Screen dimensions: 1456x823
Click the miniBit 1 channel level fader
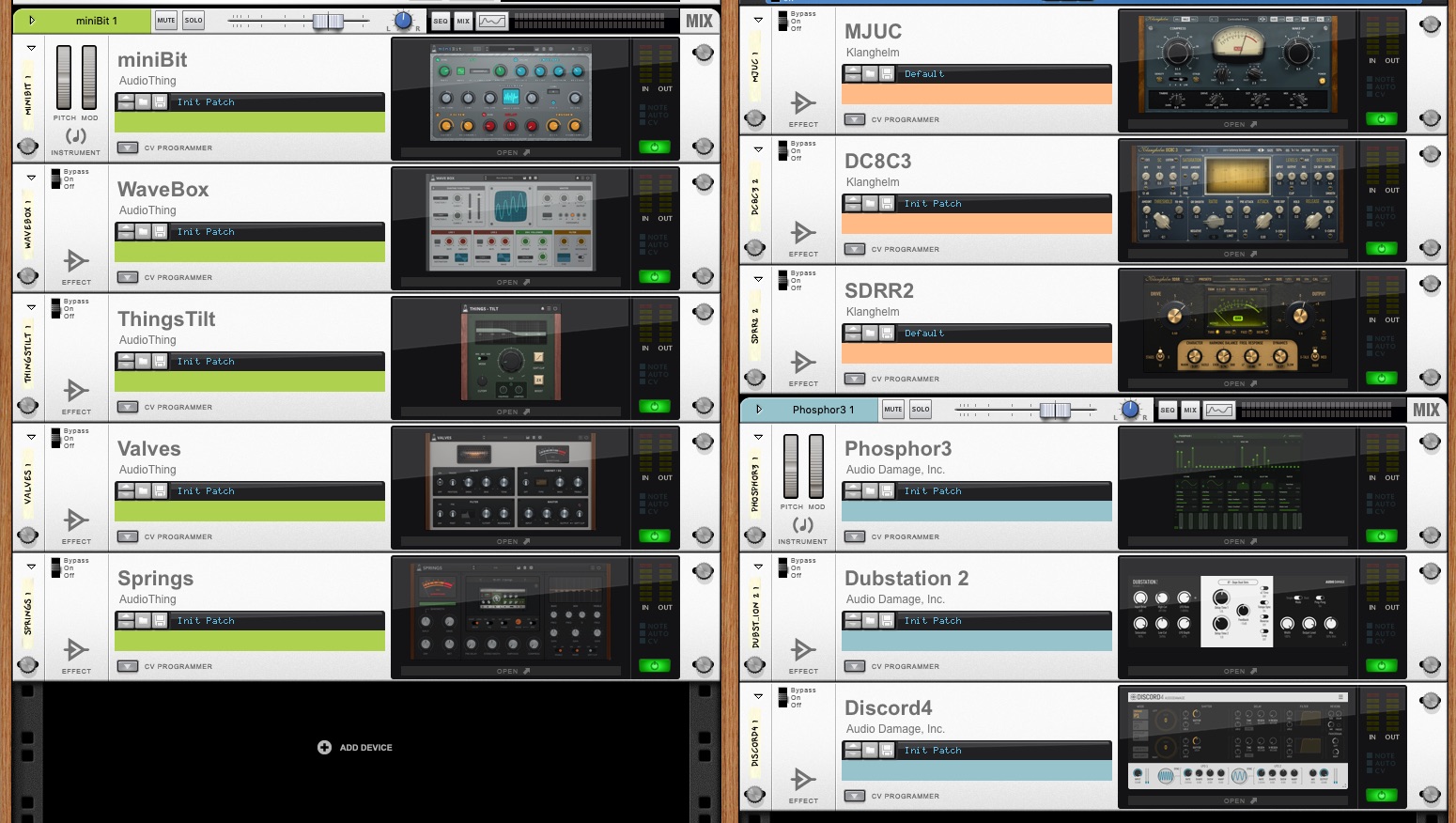(328, 21)
